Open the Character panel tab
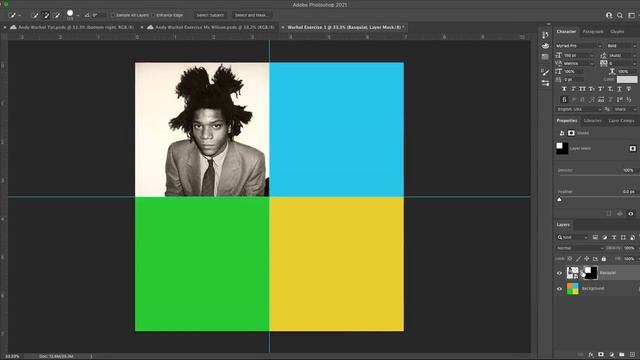The image size is (640, 360). coord(566,31)
